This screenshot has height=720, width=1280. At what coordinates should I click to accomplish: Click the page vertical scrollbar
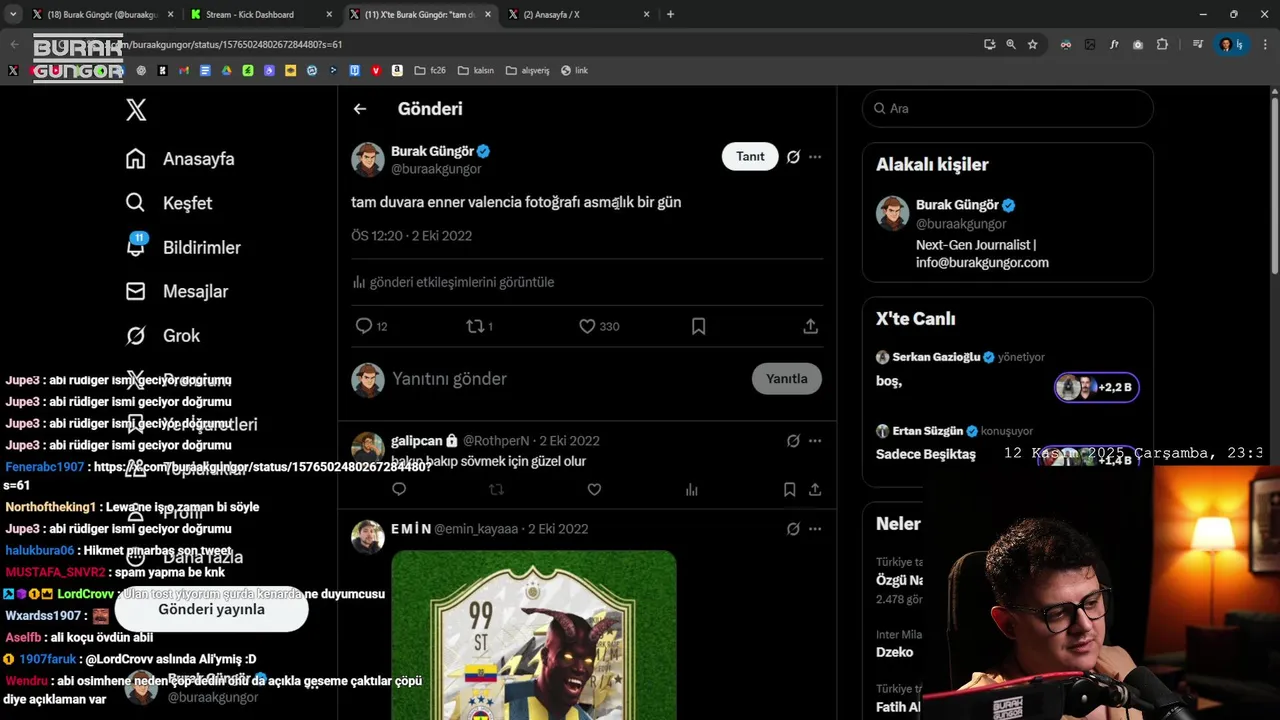point(1274,185)
